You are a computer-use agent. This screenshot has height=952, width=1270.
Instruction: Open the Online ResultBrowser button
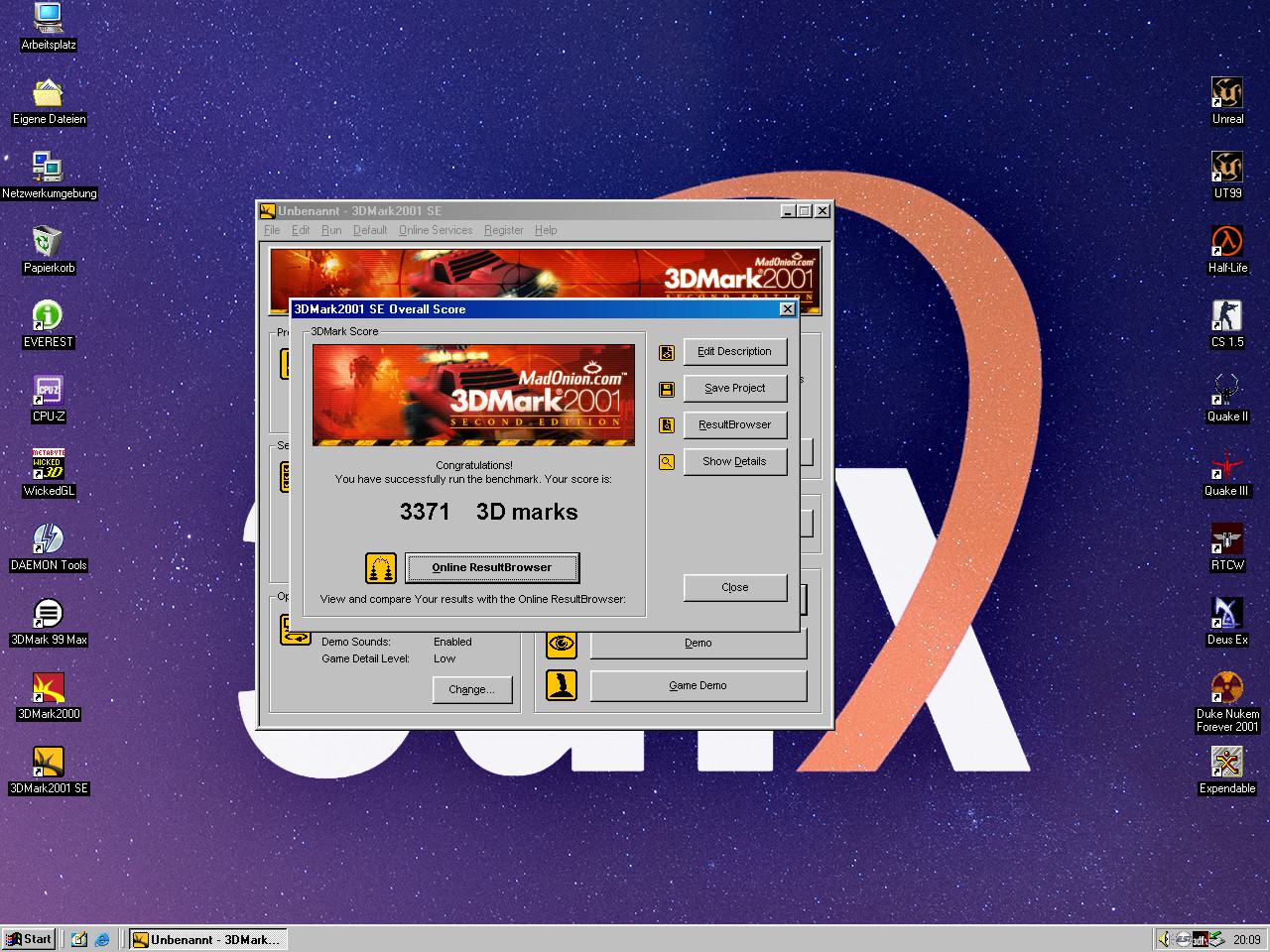click(x=492, y=567)
